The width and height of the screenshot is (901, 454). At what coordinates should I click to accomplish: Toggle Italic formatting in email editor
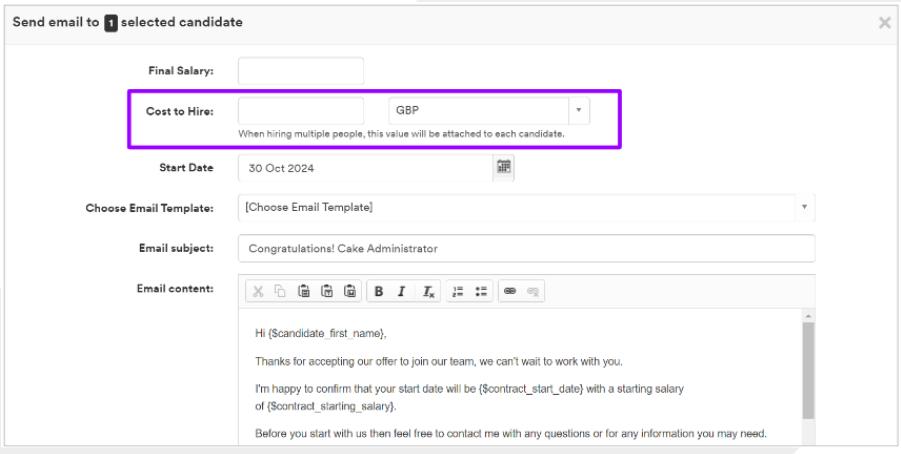(402, 291)
